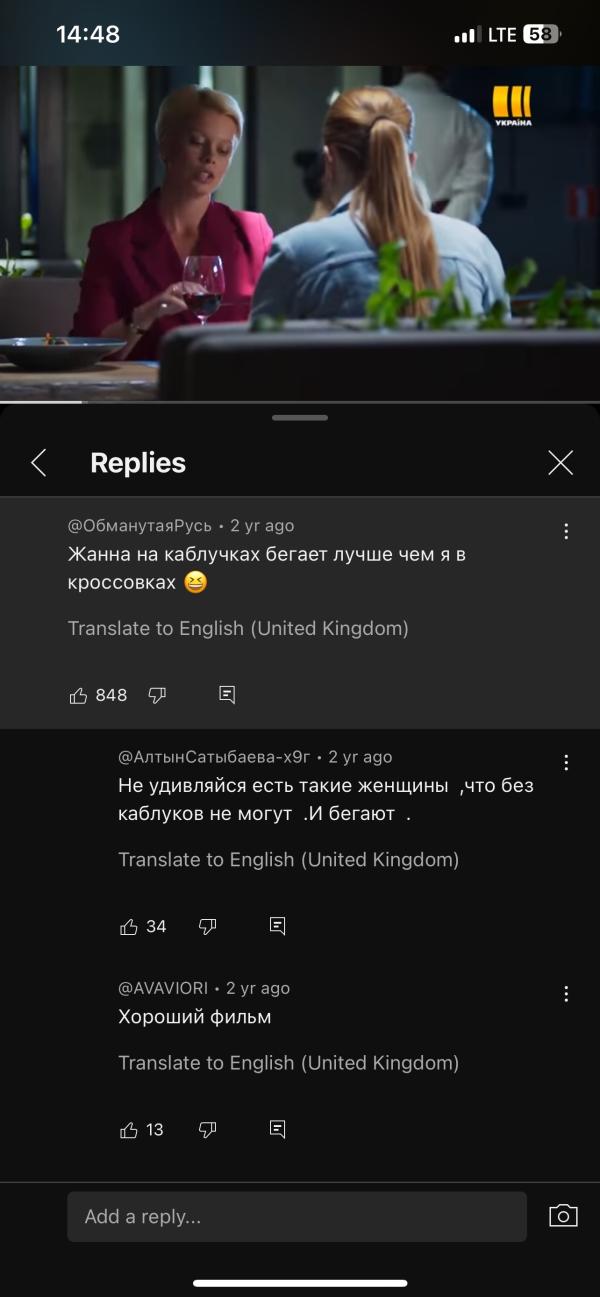Dislike the ОбманутаяРусь comment
600x1297 pixels.
point(157,695)
